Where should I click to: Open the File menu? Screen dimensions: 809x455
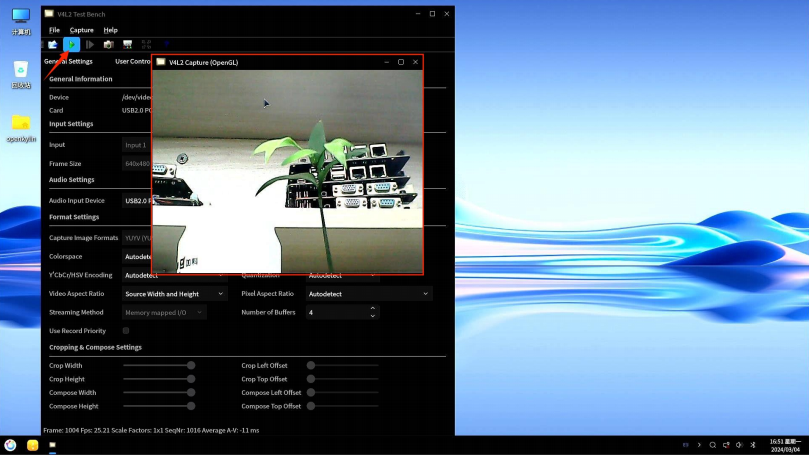point(54,30)
